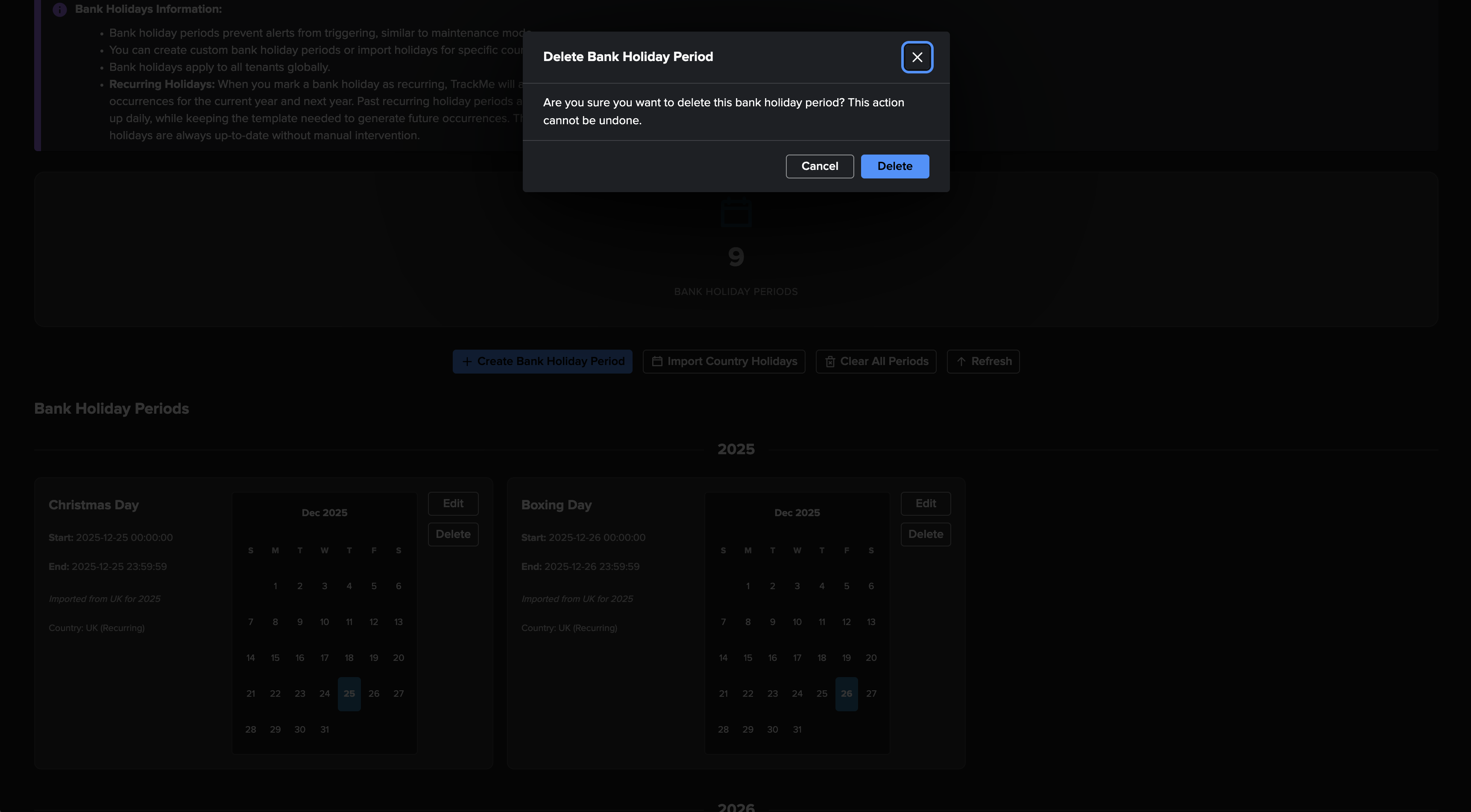Delete the Christmas Day holiday period
This screenshot has width=1471, height=812.
pos(453,534)
